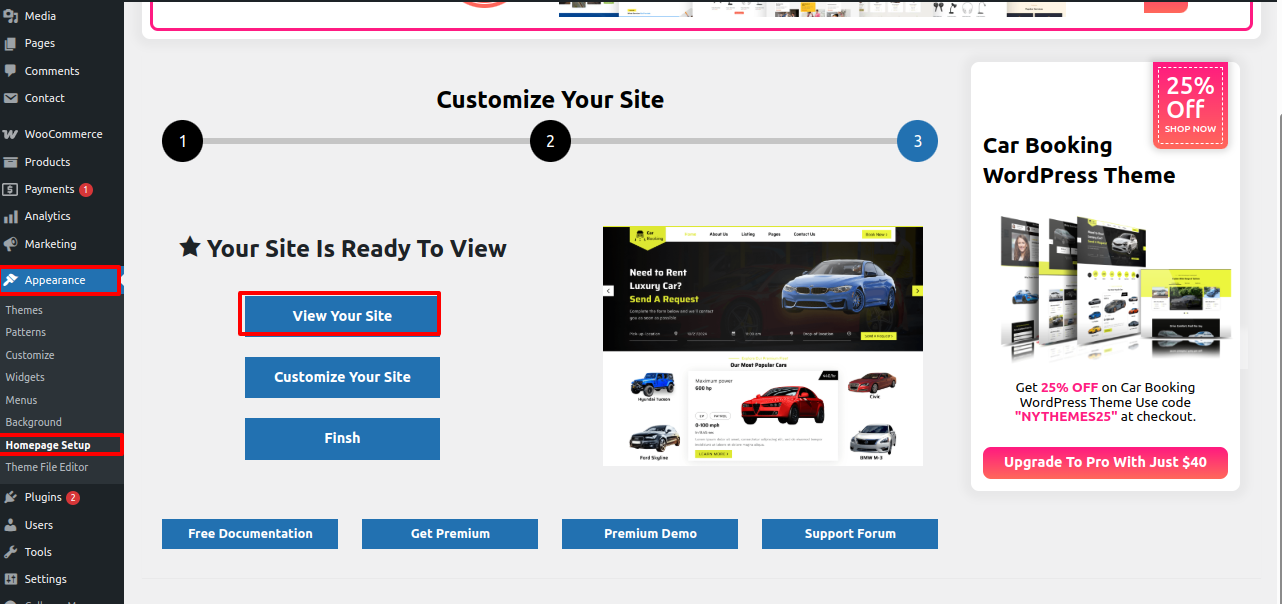Open Free Documentation
This screenshot has width=1282, height=604.
coord(250,534)
